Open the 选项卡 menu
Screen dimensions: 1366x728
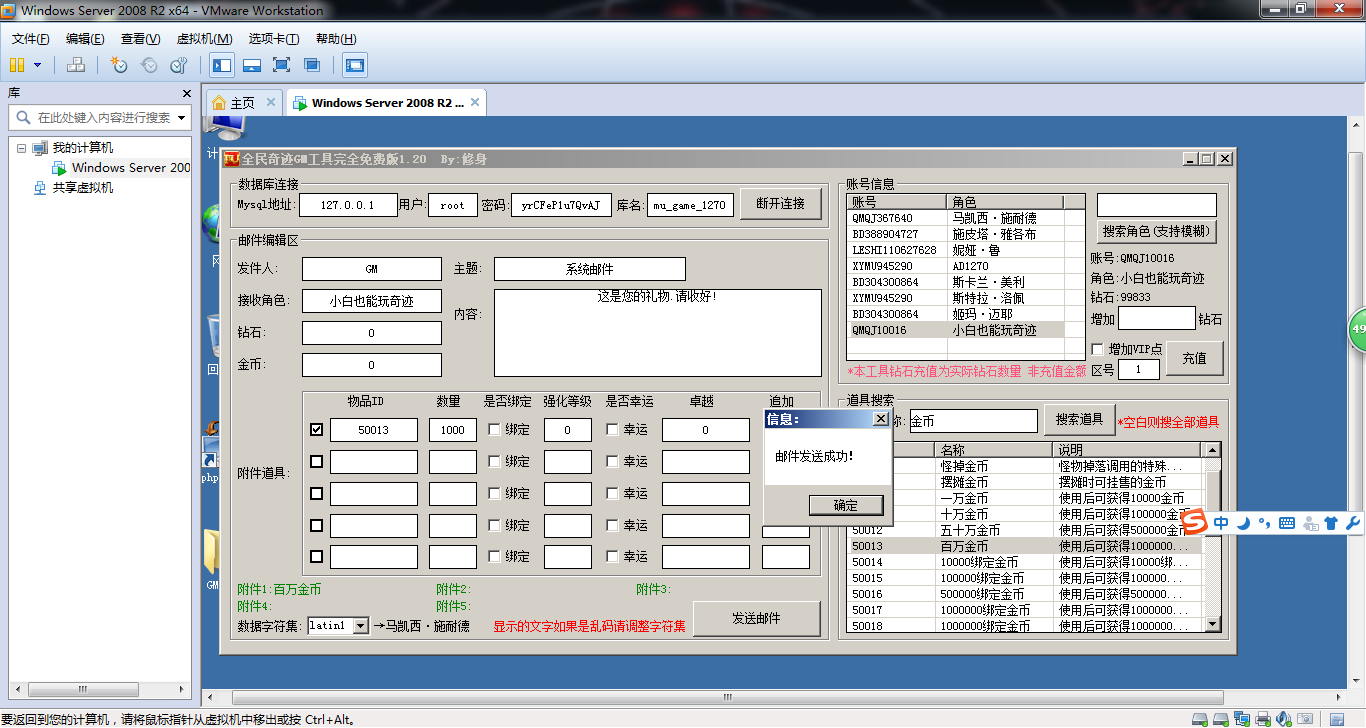[274, 39]
